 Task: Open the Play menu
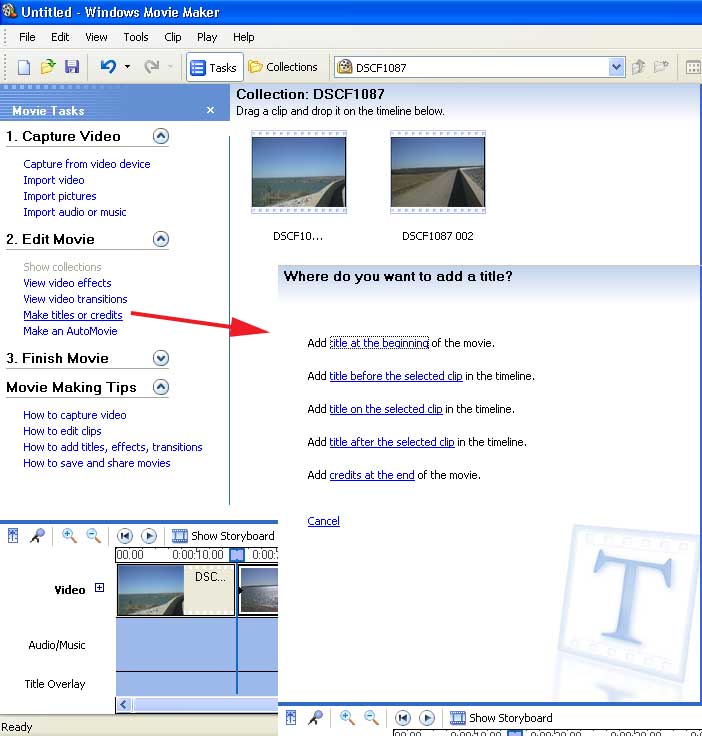pos(207,37)
